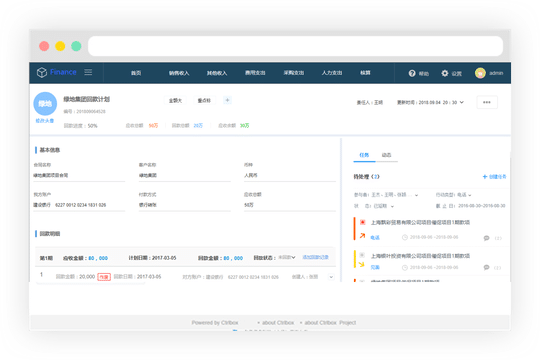Click the 待处理 pending heading
The height and width of the screenshot is (360, 540).
(366, 177)
